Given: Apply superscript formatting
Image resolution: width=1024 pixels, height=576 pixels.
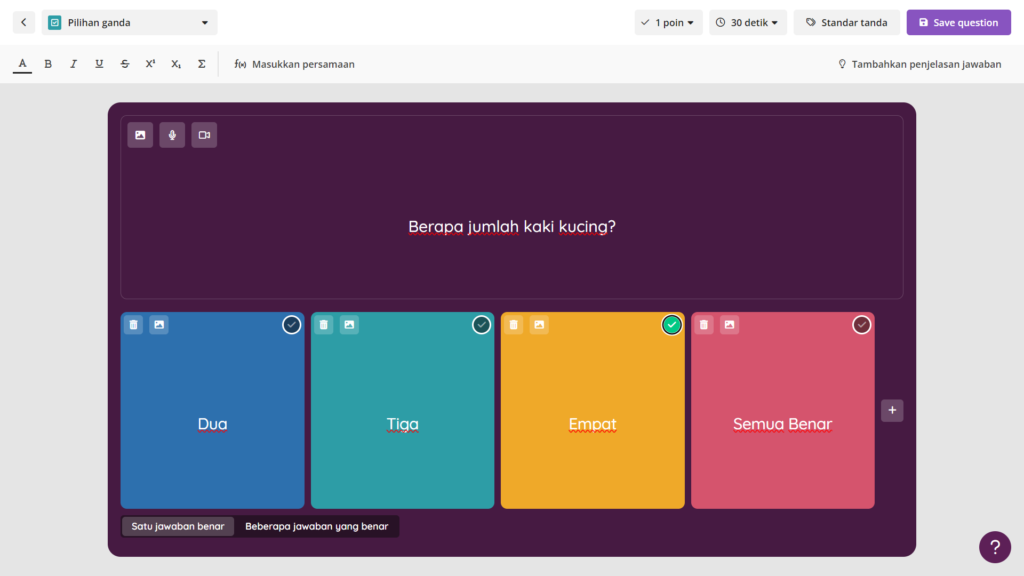Looking at the screenshot, I should [150, 64].
